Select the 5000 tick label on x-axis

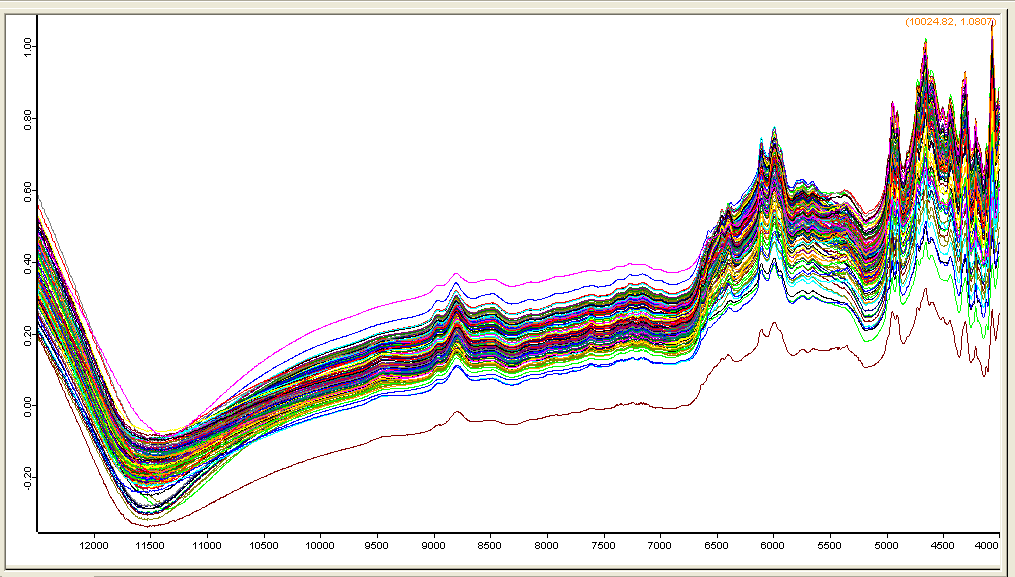[886, 546]
